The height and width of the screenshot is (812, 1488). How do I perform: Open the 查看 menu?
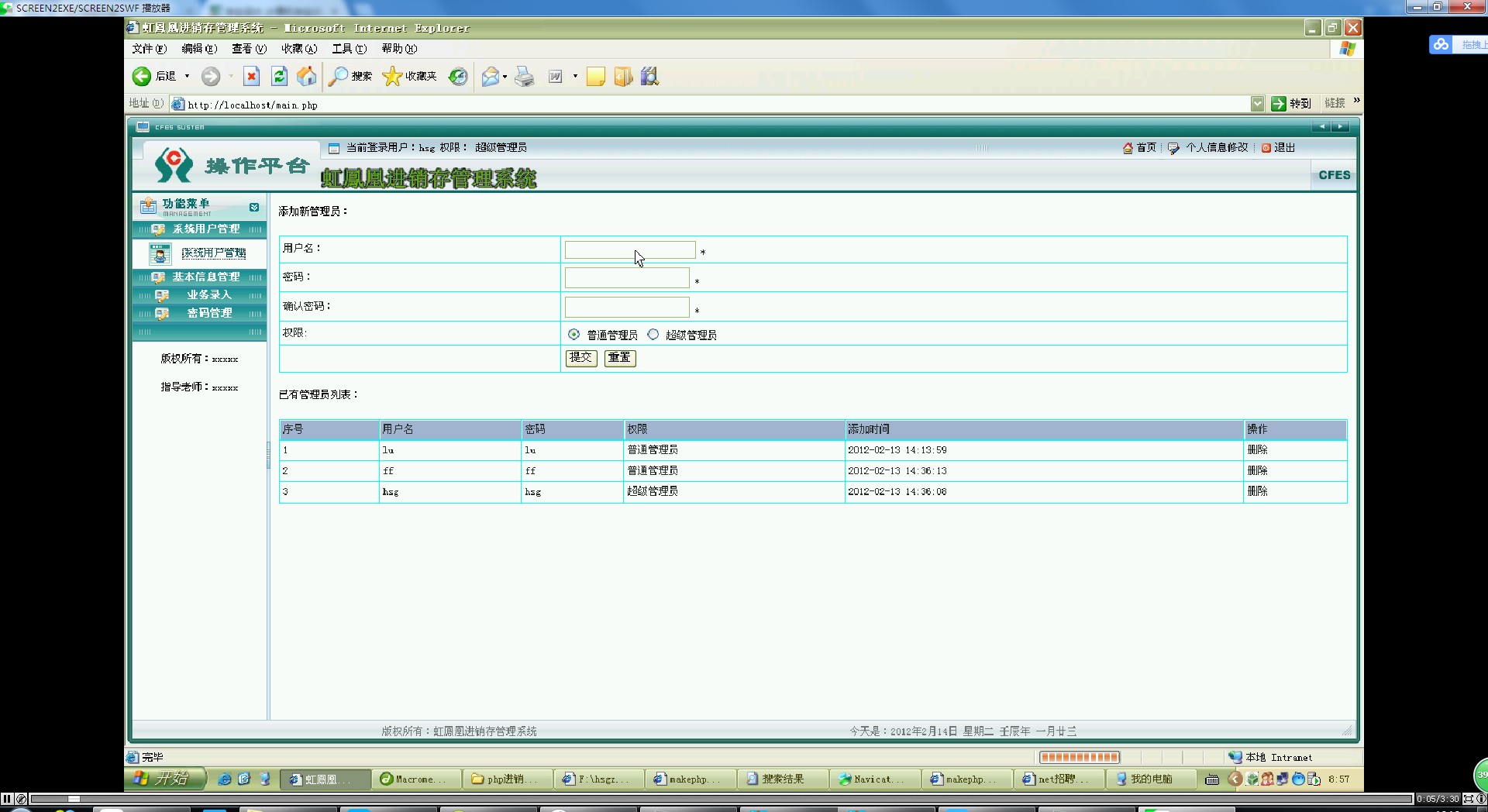249,49
